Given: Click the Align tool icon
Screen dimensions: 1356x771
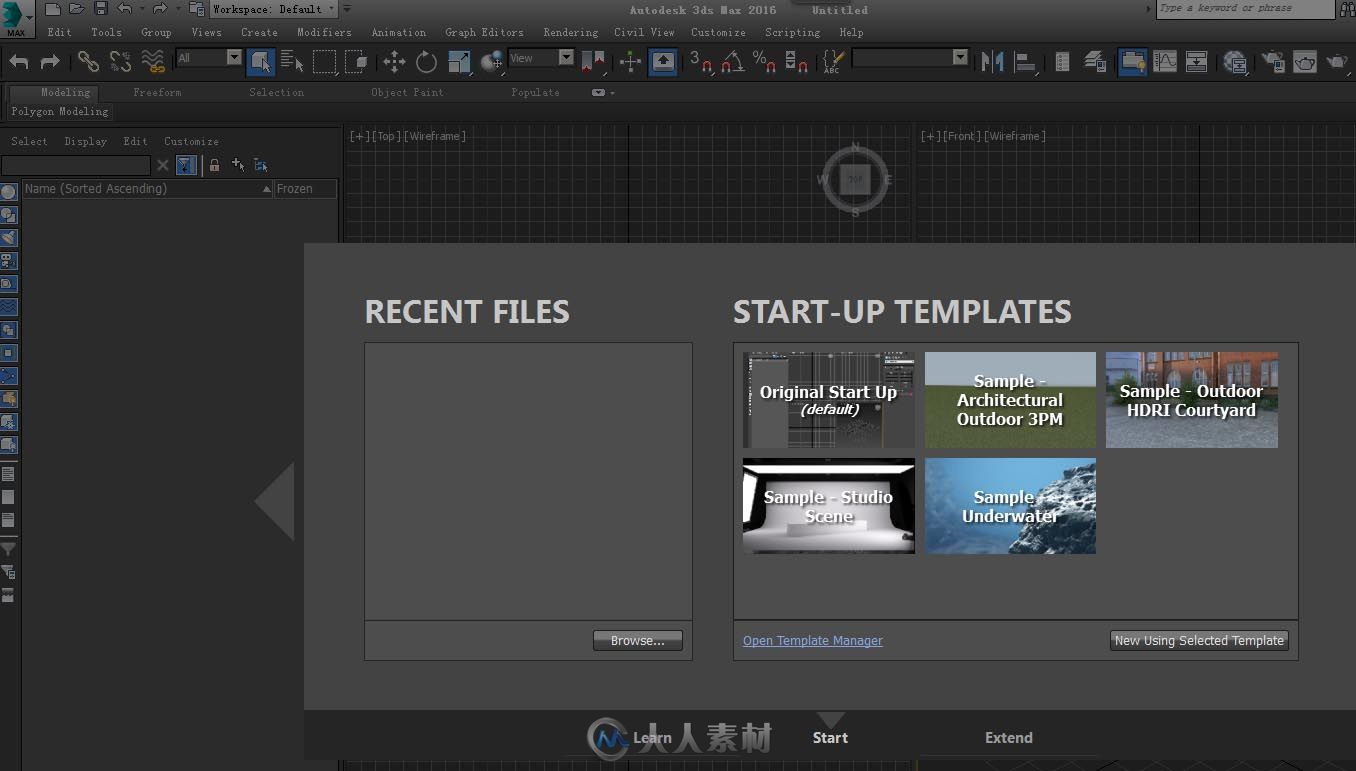Looking at the screenshot, I should (1025, 62).
